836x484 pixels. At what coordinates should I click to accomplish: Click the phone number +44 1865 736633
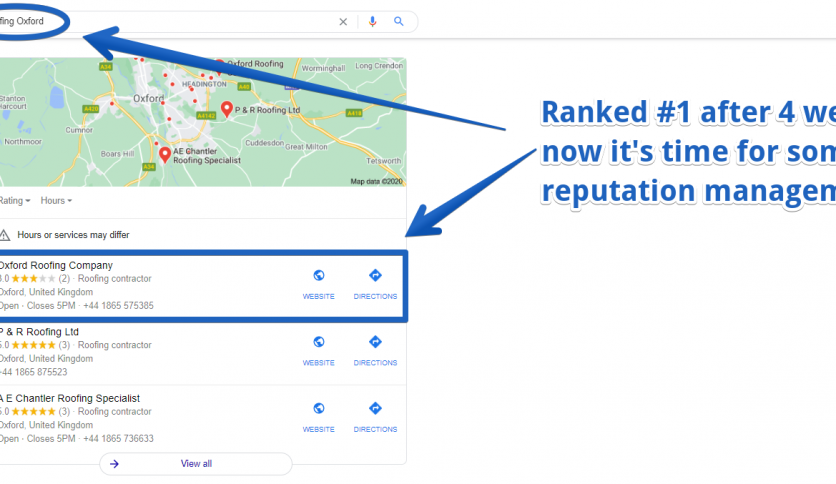118,439
